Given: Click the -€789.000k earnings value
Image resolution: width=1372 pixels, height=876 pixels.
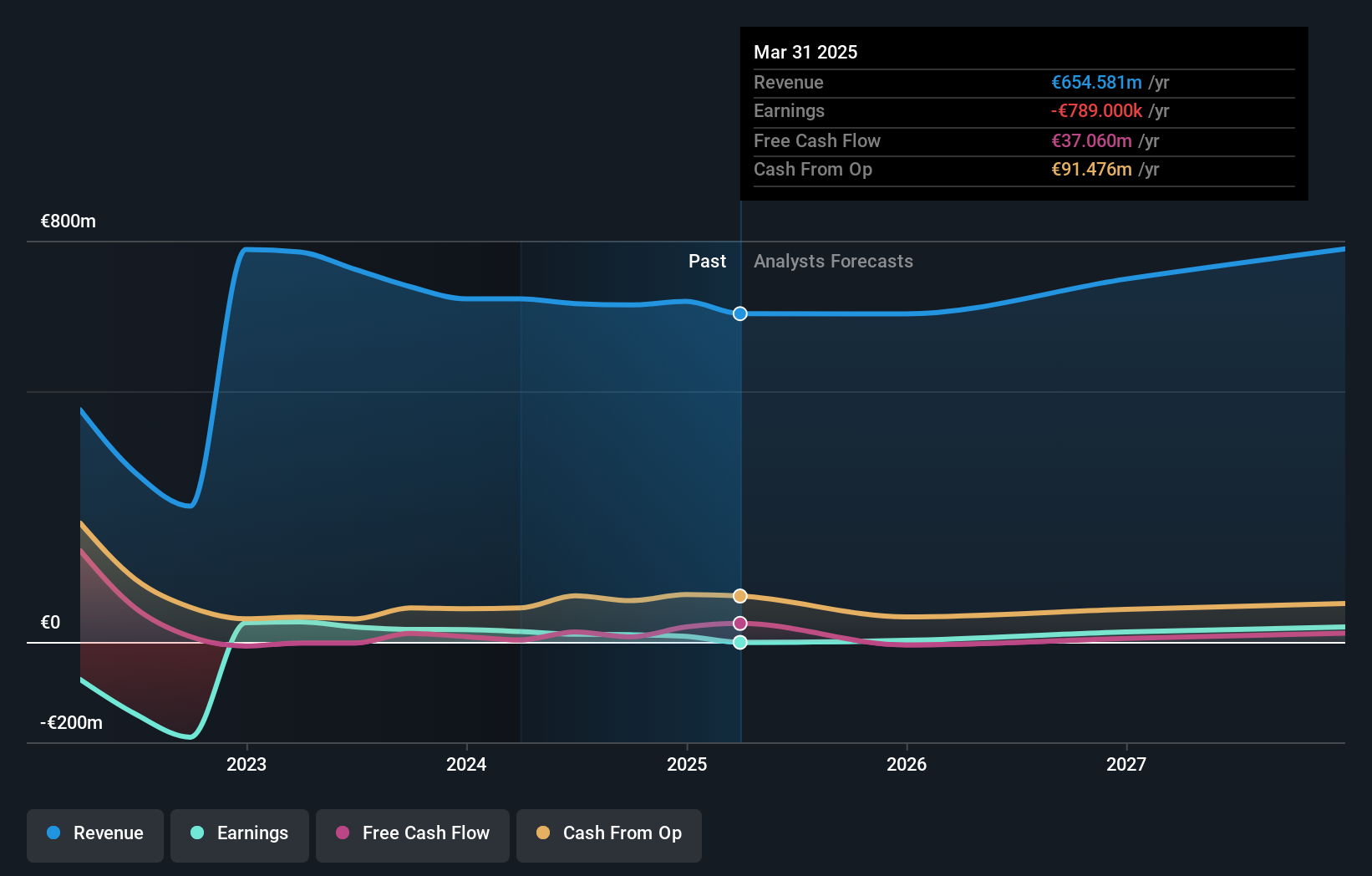Looking at the screenshot, I should coord(1096,111).
